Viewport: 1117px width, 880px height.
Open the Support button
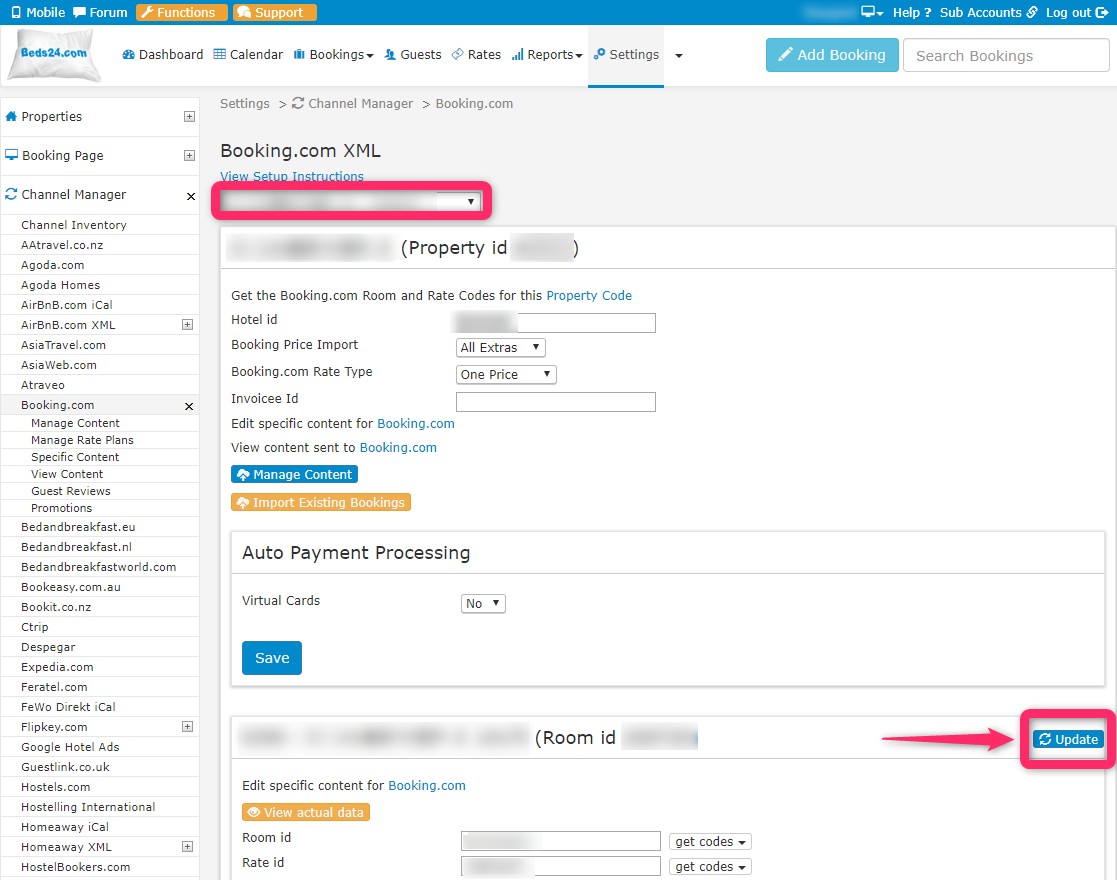click(x=274, y=12)
